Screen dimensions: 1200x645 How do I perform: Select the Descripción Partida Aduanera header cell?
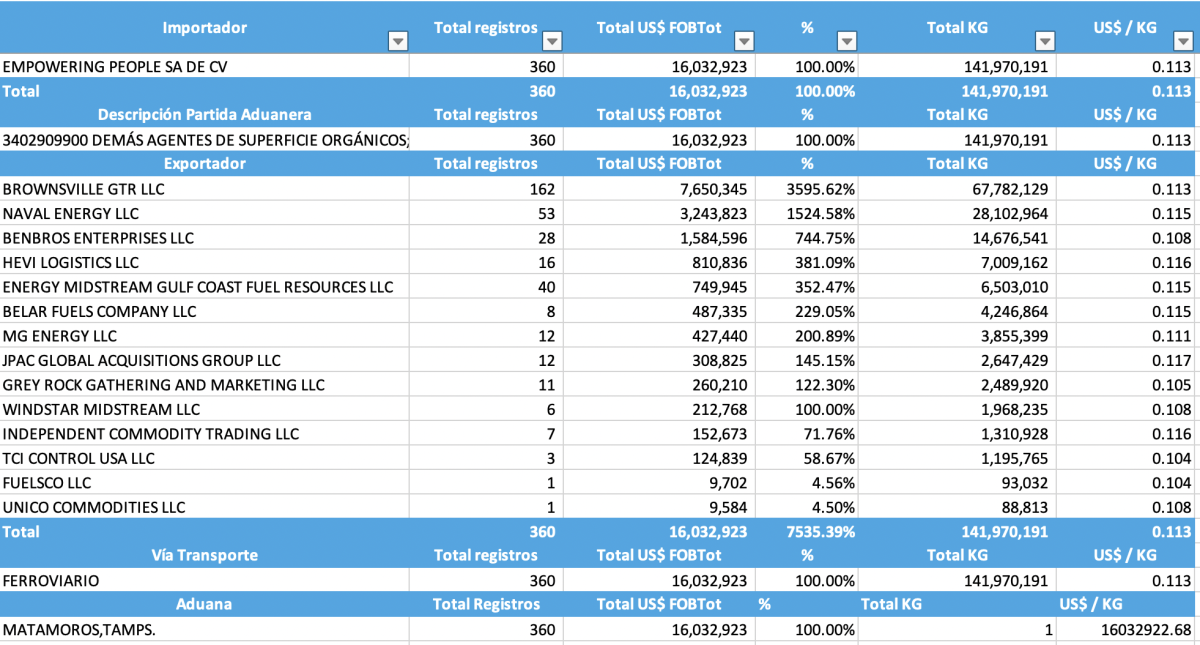[204, 115]
